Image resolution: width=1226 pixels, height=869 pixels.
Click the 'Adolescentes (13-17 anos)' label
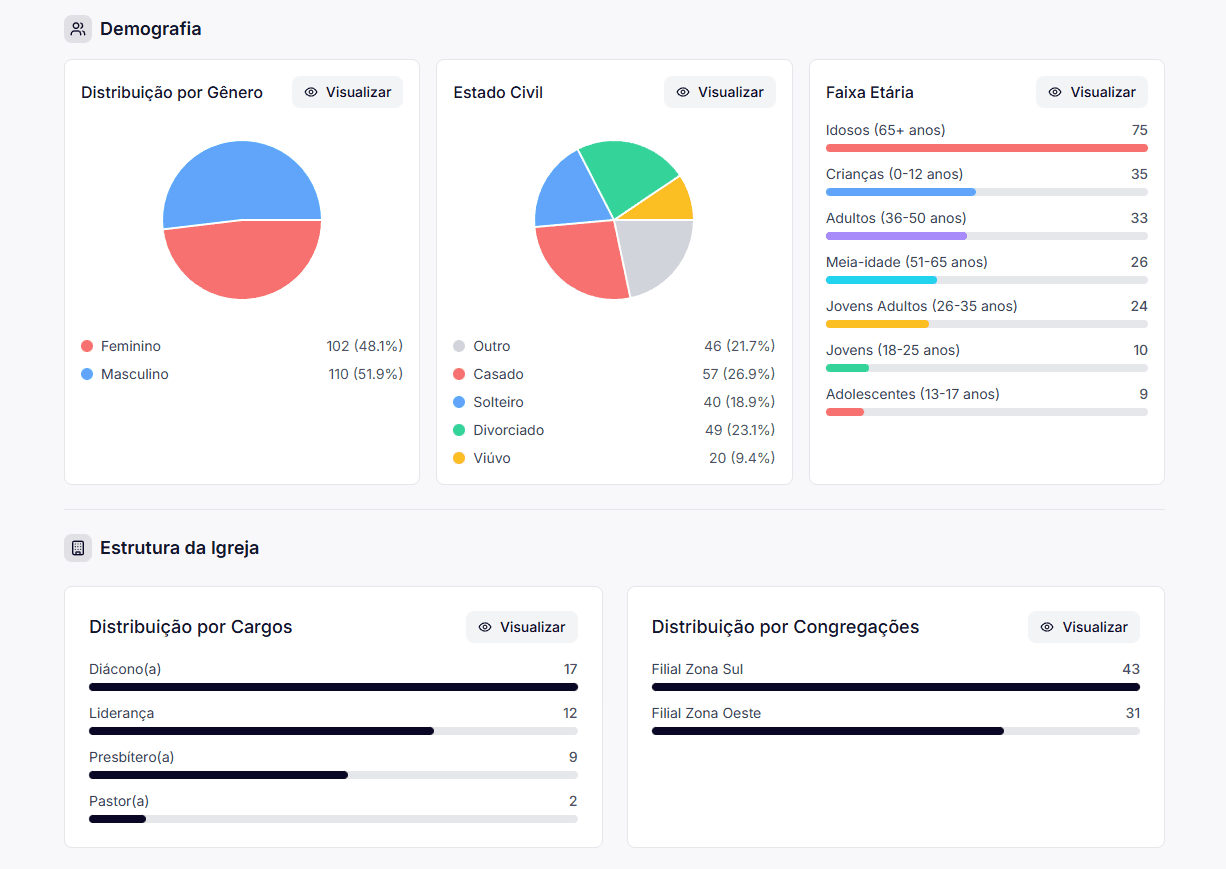[913, 394]
